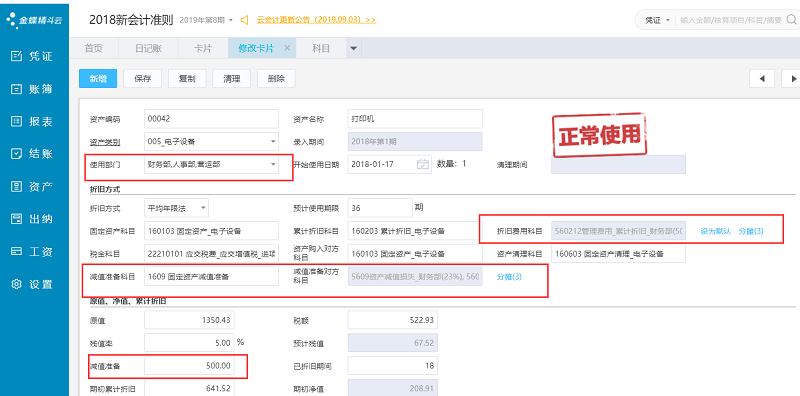Click the 预计使用期限 field 36
This screenshot has height=396, width=800.
coord(380,208)
